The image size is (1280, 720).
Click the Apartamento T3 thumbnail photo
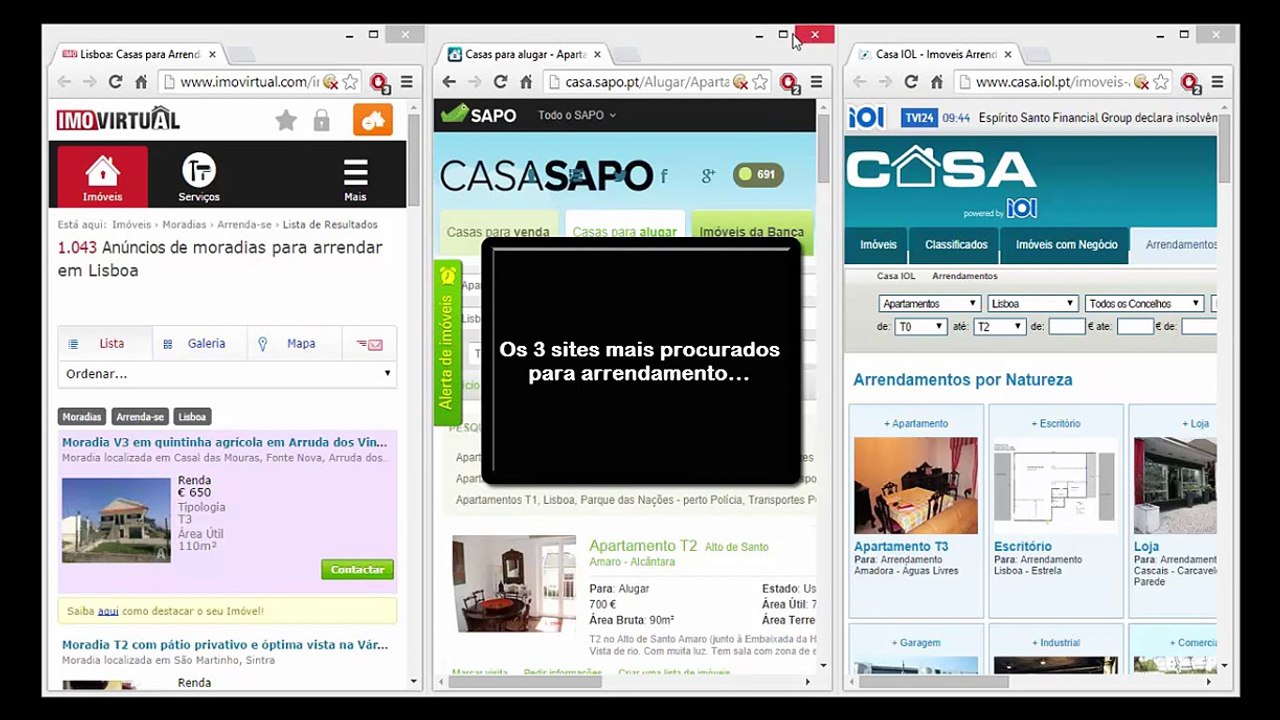tap(915, 485)
